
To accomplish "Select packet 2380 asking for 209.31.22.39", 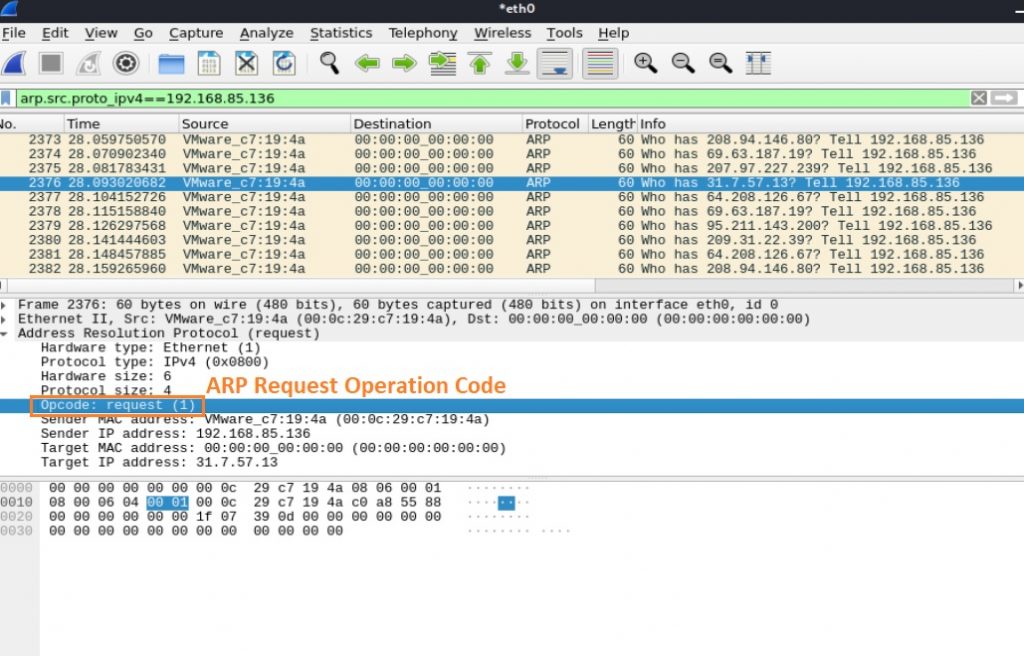I will (x=512, y=240).
